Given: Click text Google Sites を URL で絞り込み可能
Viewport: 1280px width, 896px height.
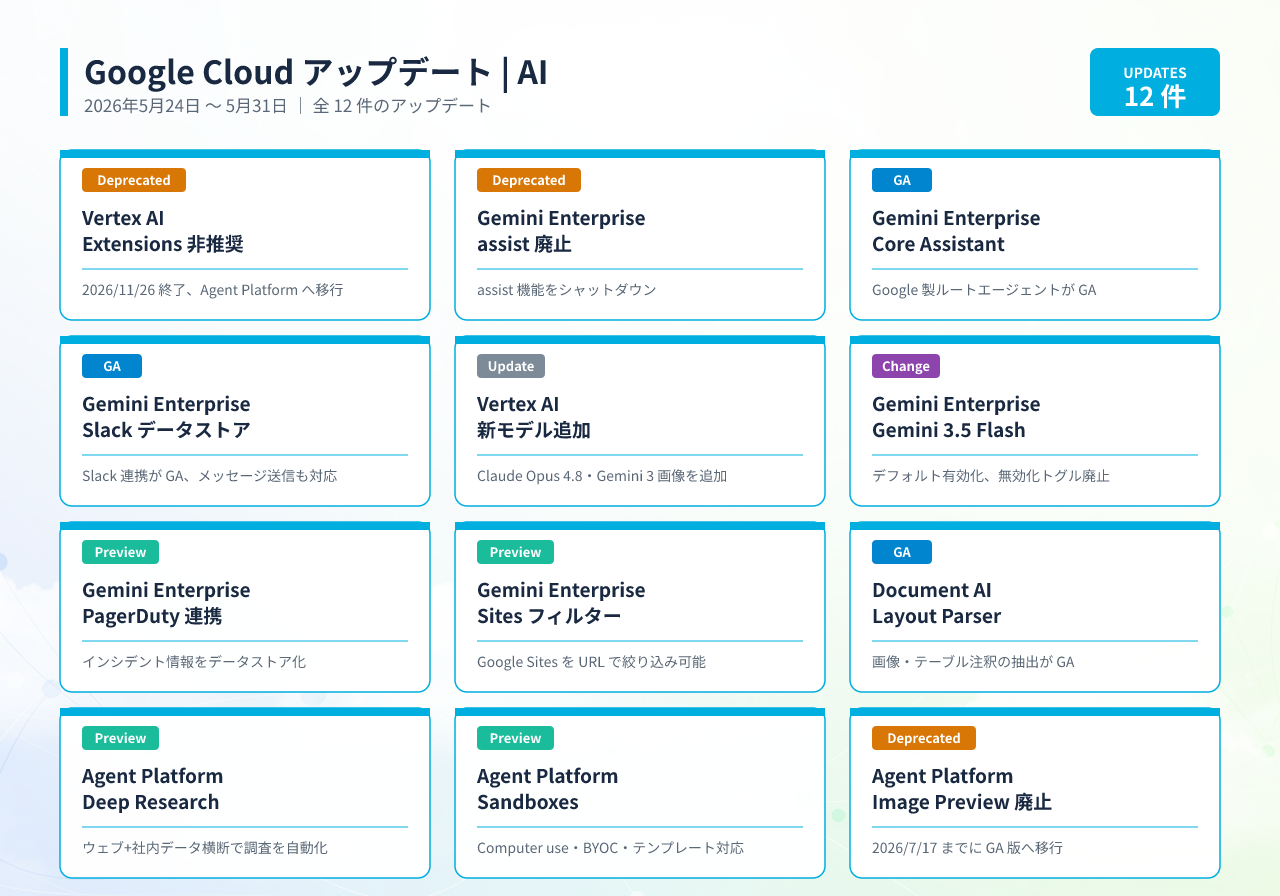Looking at the screenshot, I should tap(591, 662).
